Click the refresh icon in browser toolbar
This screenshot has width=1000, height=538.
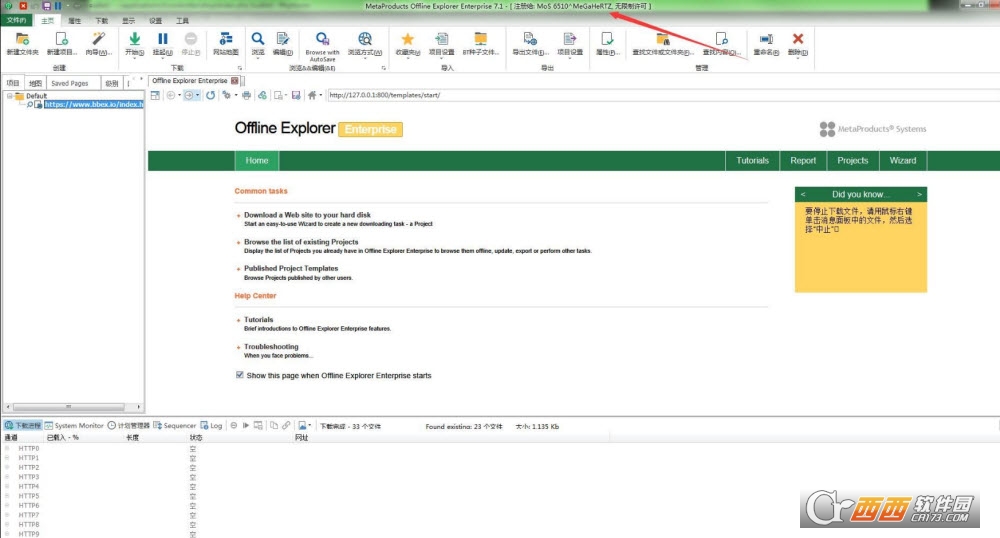(x=210, y=95)
